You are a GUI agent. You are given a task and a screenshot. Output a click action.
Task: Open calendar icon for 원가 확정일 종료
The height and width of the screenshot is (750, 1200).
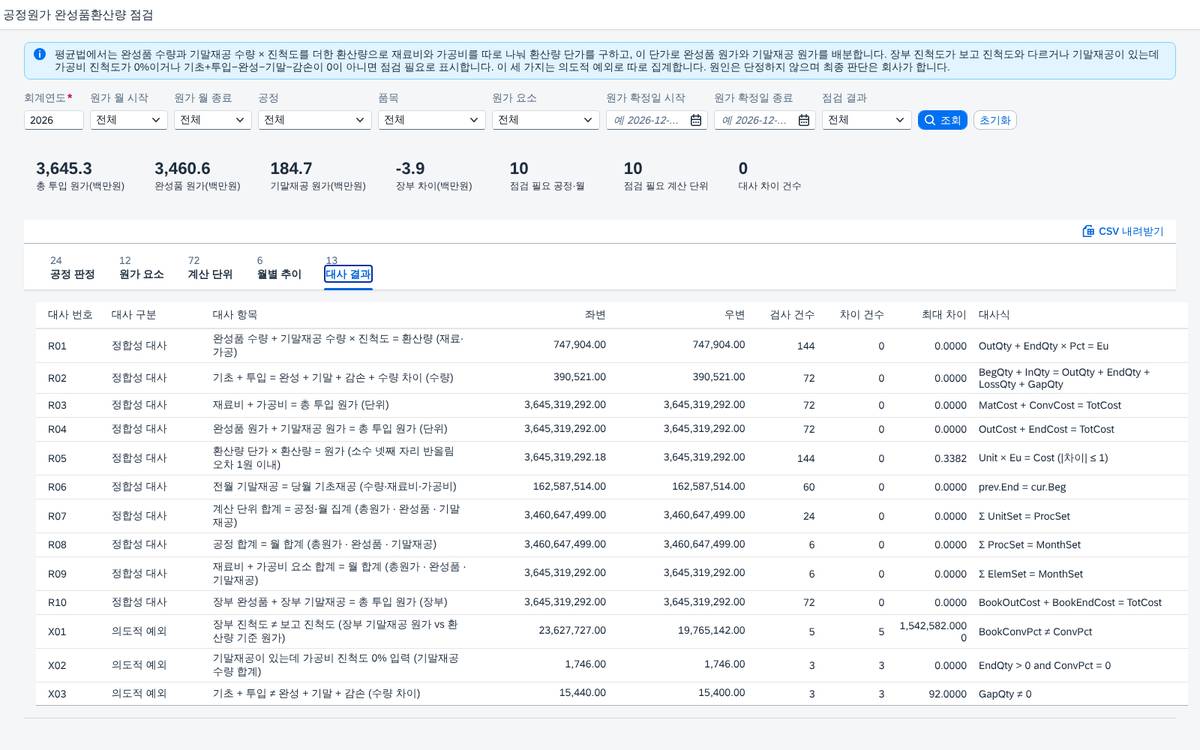pyautogui.click(x=803, y=120)
